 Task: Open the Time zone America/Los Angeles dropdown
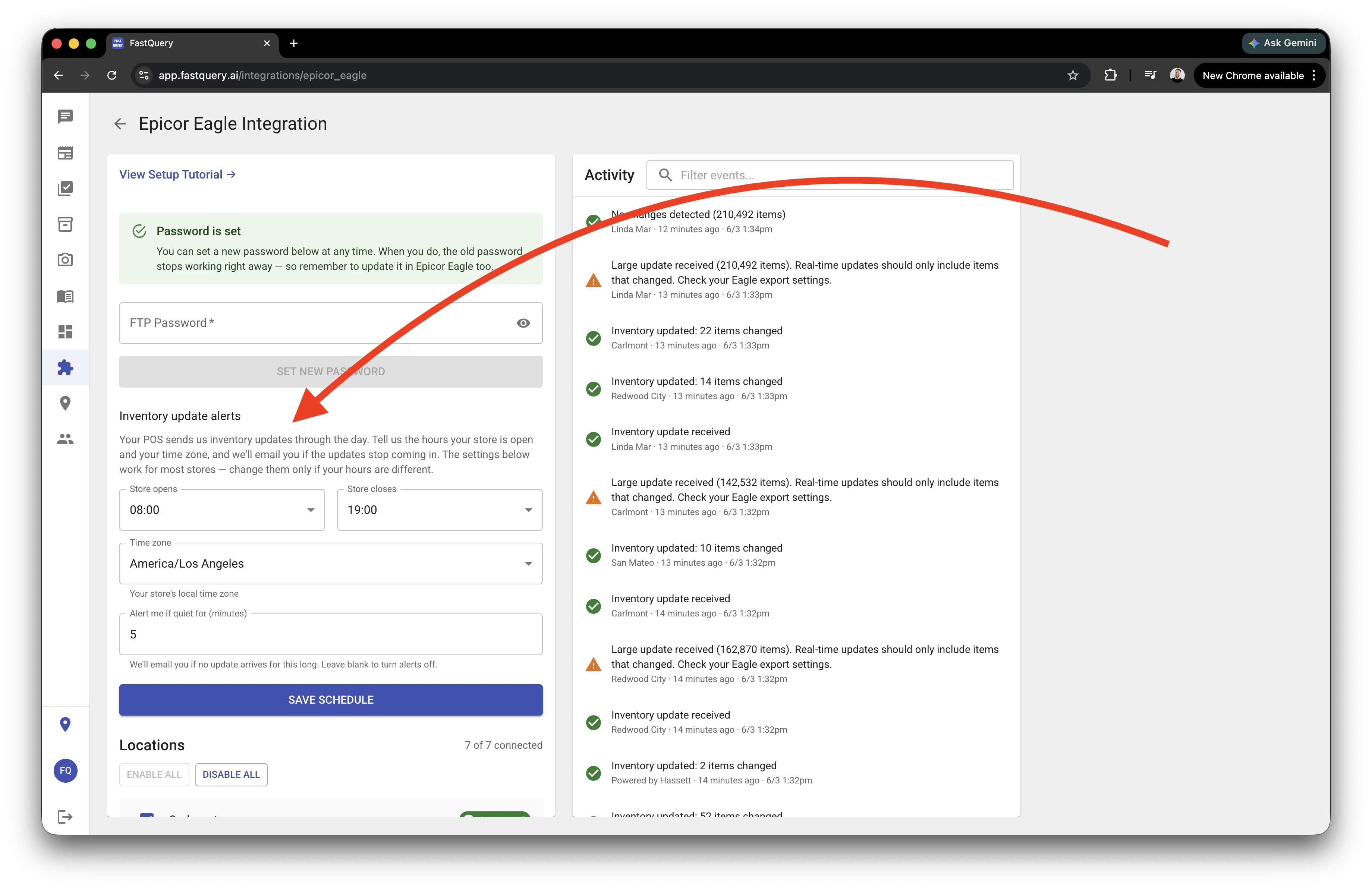[331, 564]
